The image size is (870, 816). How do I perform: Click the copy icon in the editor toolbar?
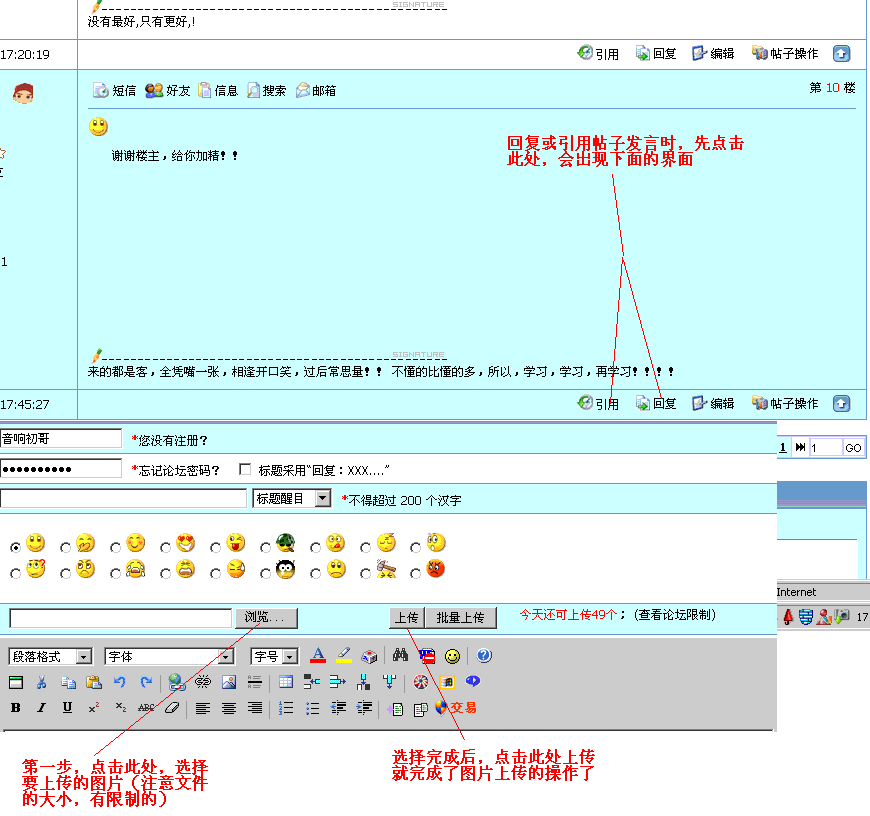click(x=68, y=682)
